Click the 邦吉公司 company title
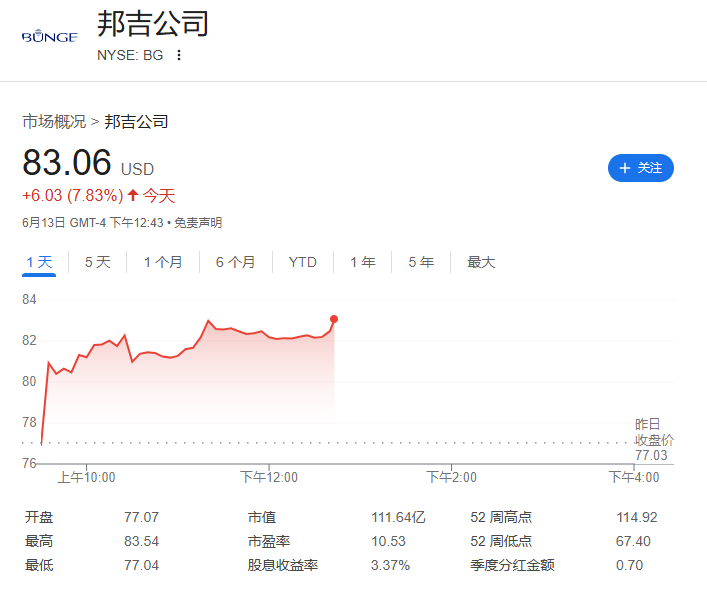707x591 pixels. (x=153, y=23)
